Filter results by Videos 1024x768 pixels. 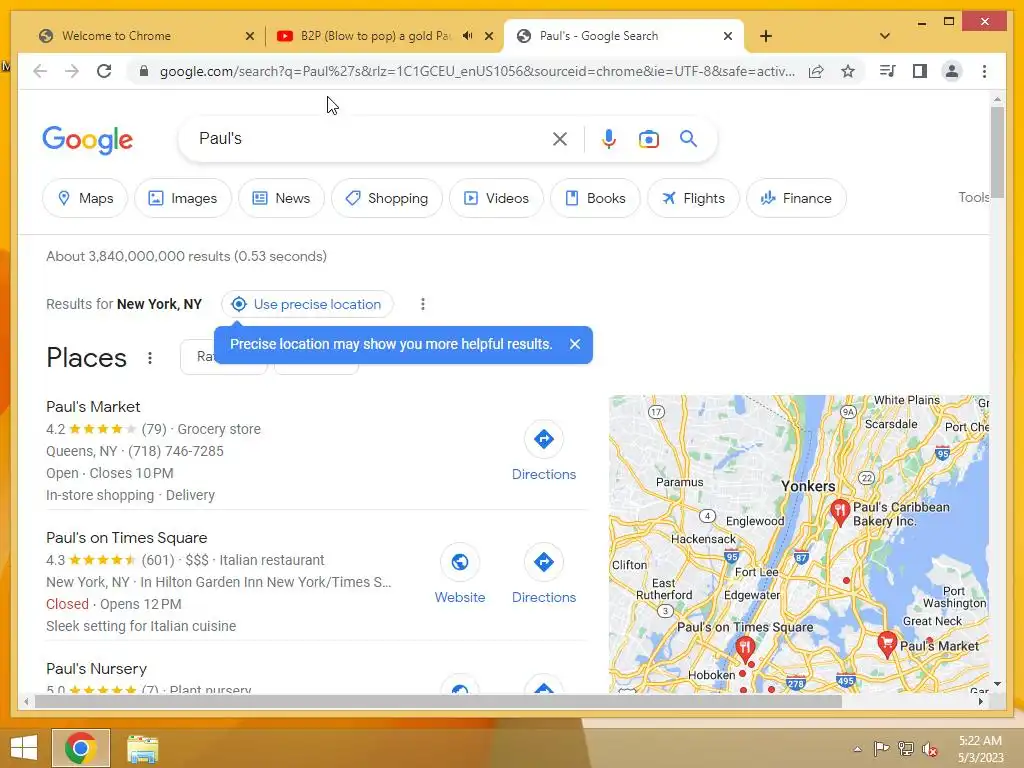(496, 198)
